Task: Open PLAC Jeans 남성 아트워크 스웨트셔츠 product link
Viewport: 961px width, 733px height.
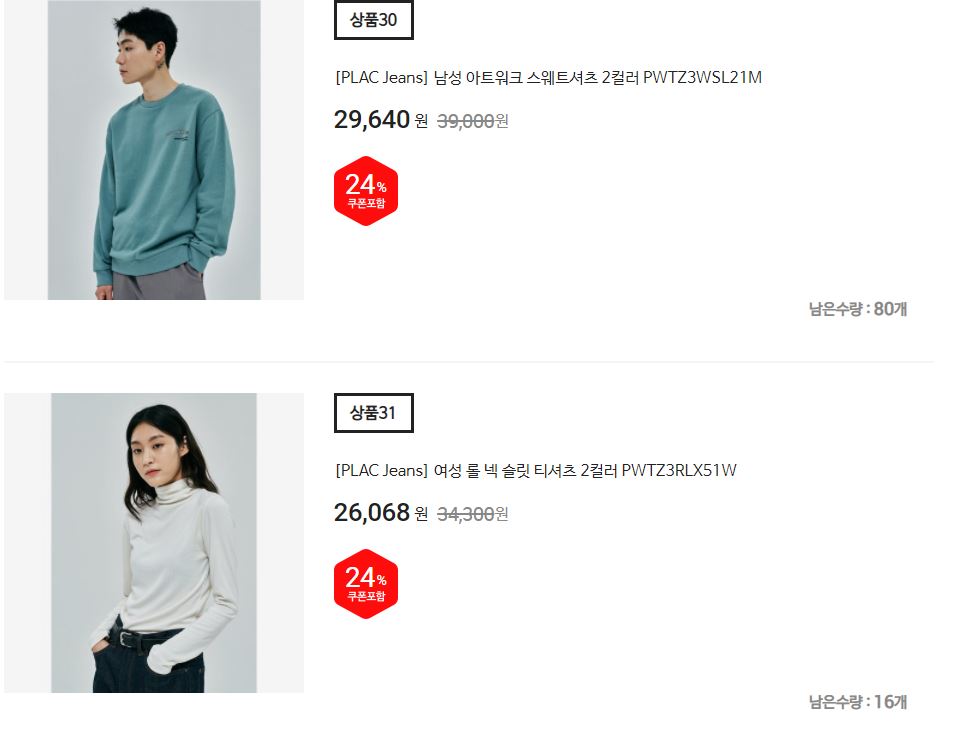Action: [x=549, y=78]
